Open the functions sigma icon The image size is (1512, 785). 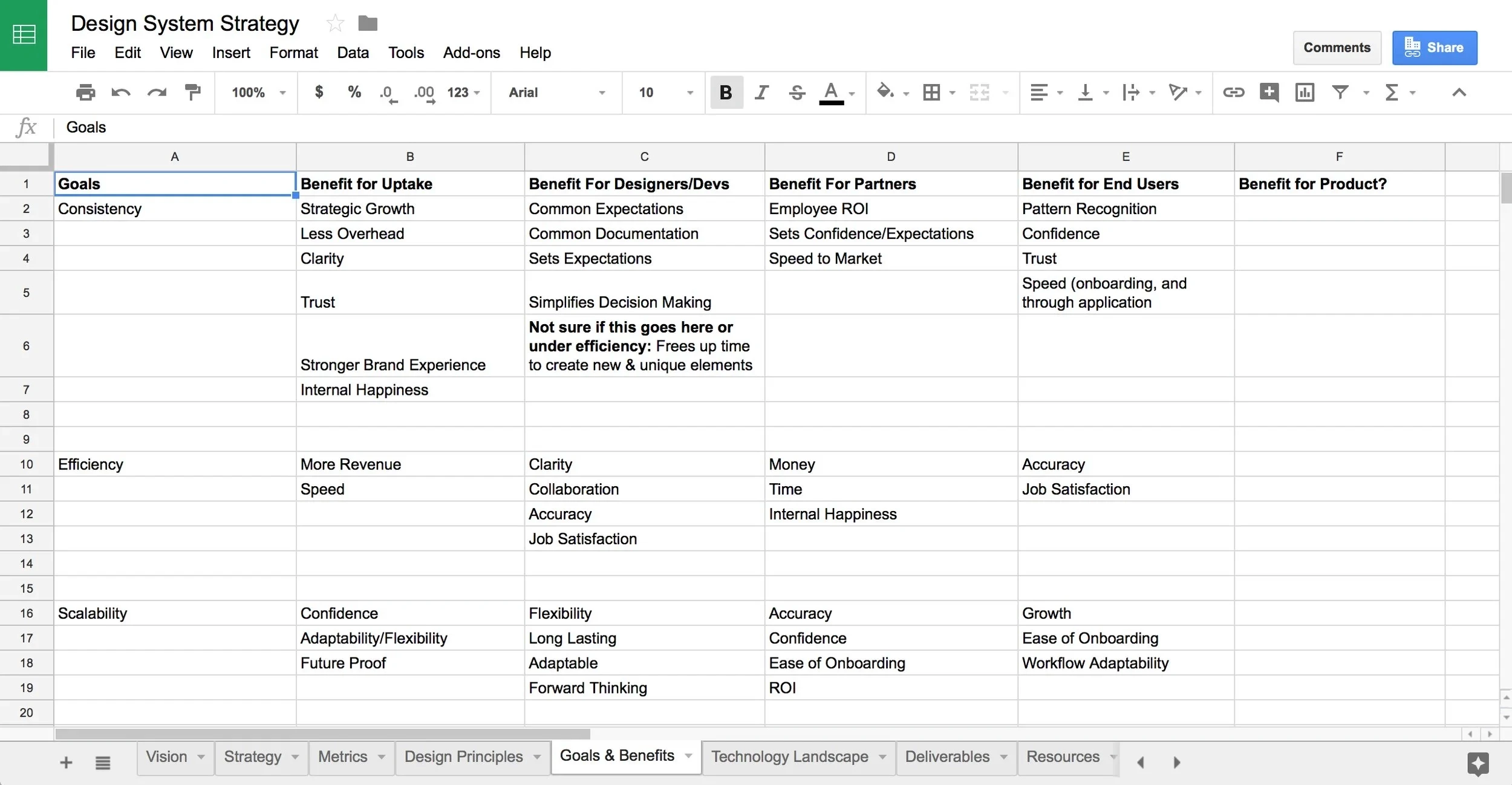point(1392,93)
